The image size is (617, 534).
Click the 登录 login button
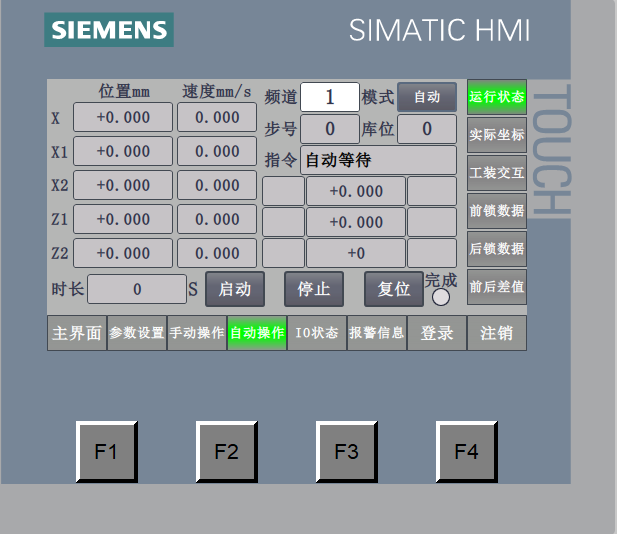[x=437, y=333]
